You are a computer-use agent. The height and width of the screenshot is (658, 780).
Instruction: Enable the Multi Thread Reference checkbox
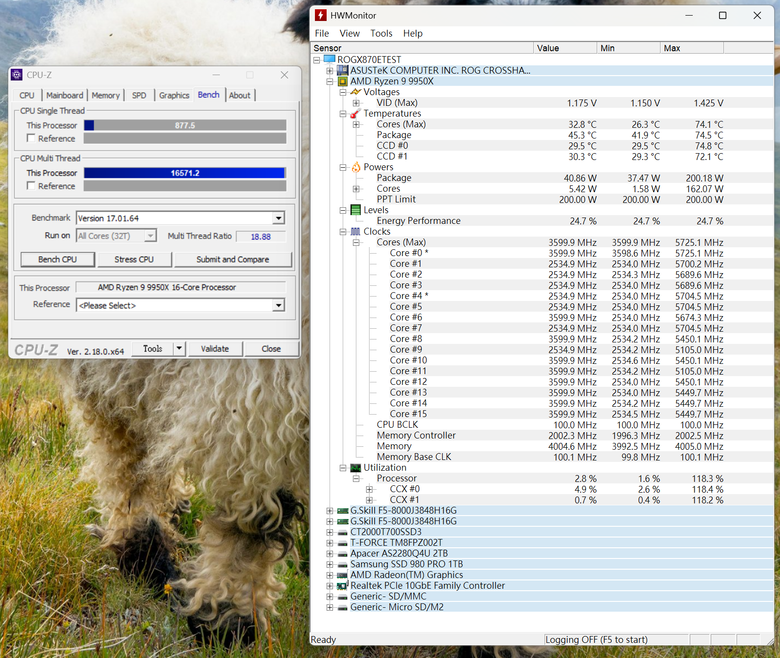pos(31,186)
